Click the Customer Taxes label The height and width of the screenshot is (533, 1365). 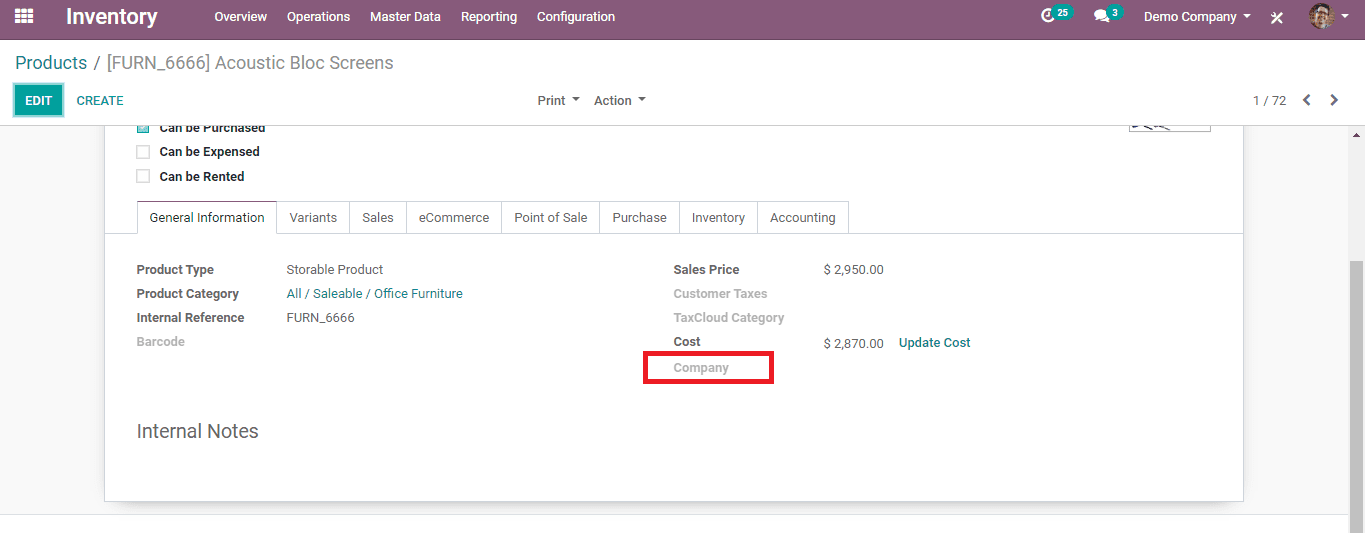point(720,294)
